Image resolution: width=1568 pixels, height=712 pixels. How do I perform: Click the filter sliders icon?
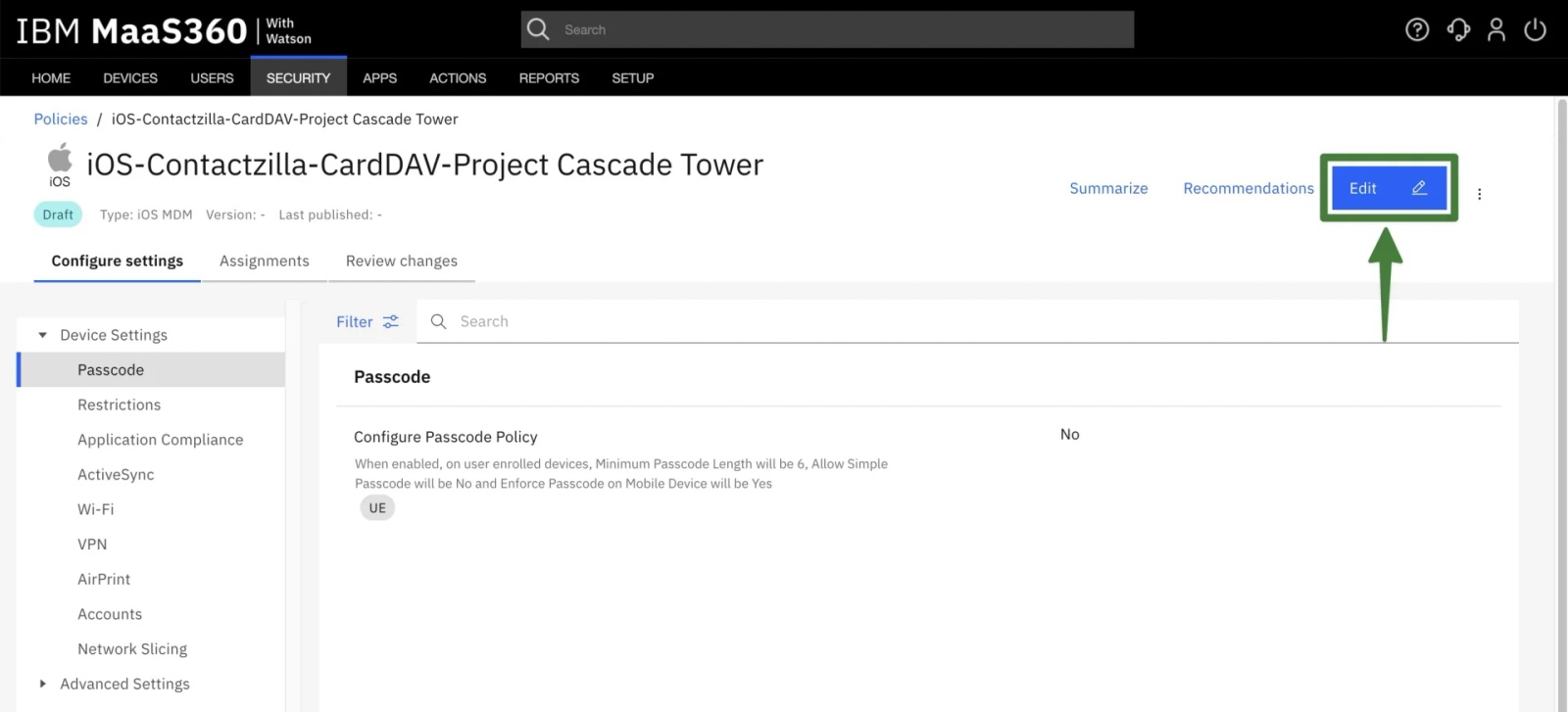[391, 321]
